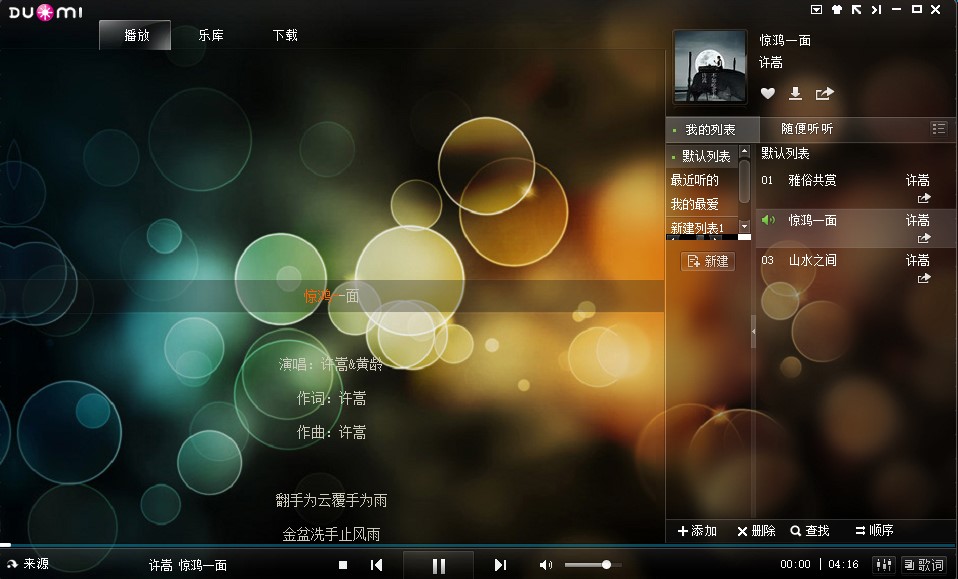
Task: Collapse the playlist panel with side handle
Action: click(x=753, y=332)
